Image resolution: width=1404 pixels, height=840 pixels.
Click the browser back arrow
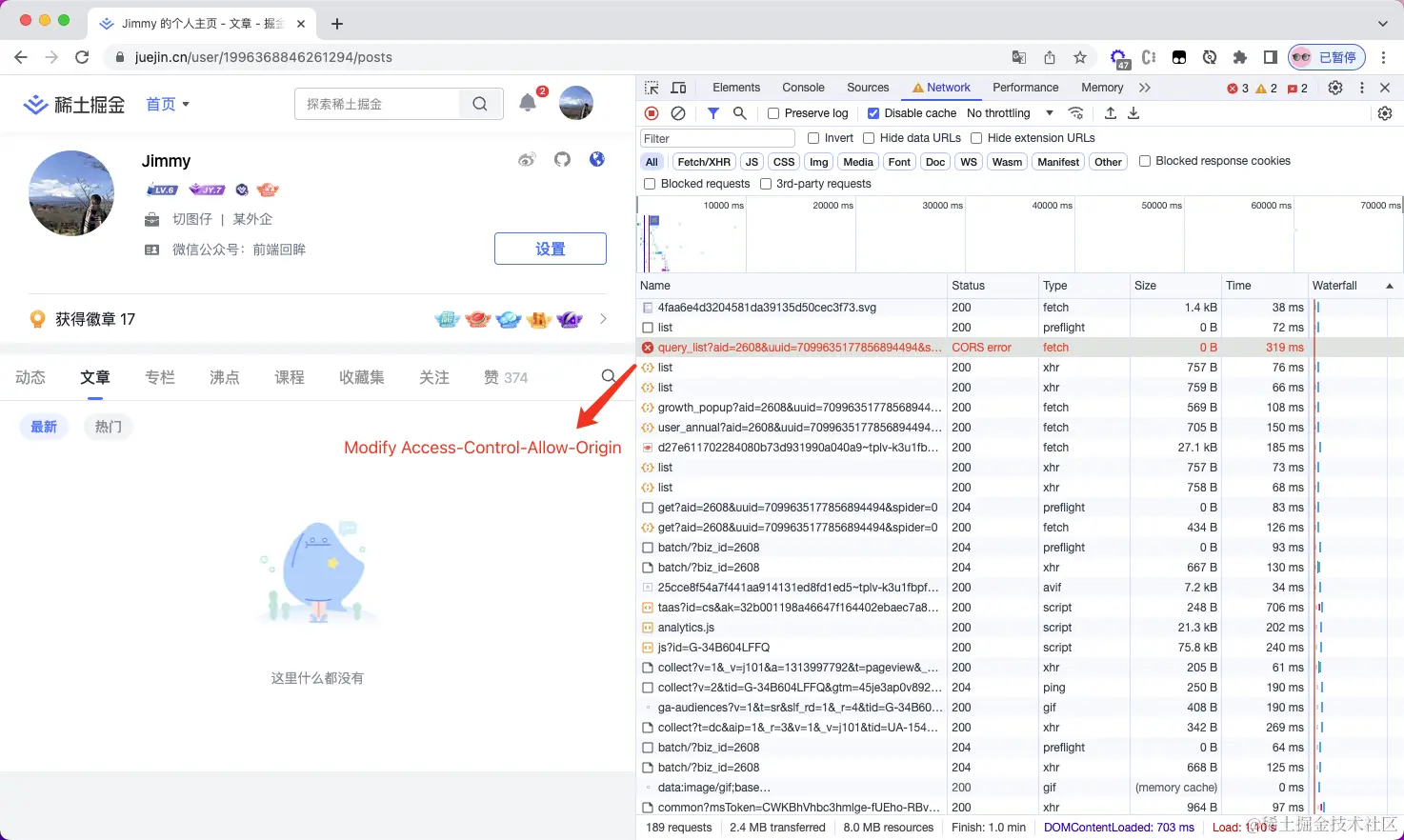click(x=21, y=57)
